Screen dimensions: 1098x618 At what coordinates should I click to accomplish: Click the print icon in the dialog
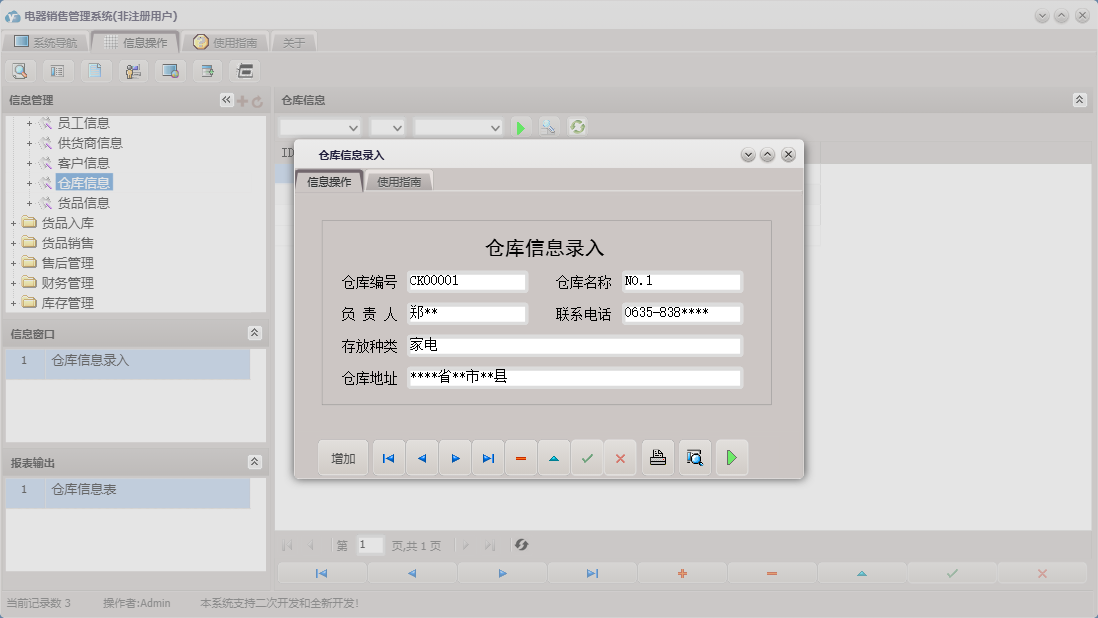tap(657, 457)
